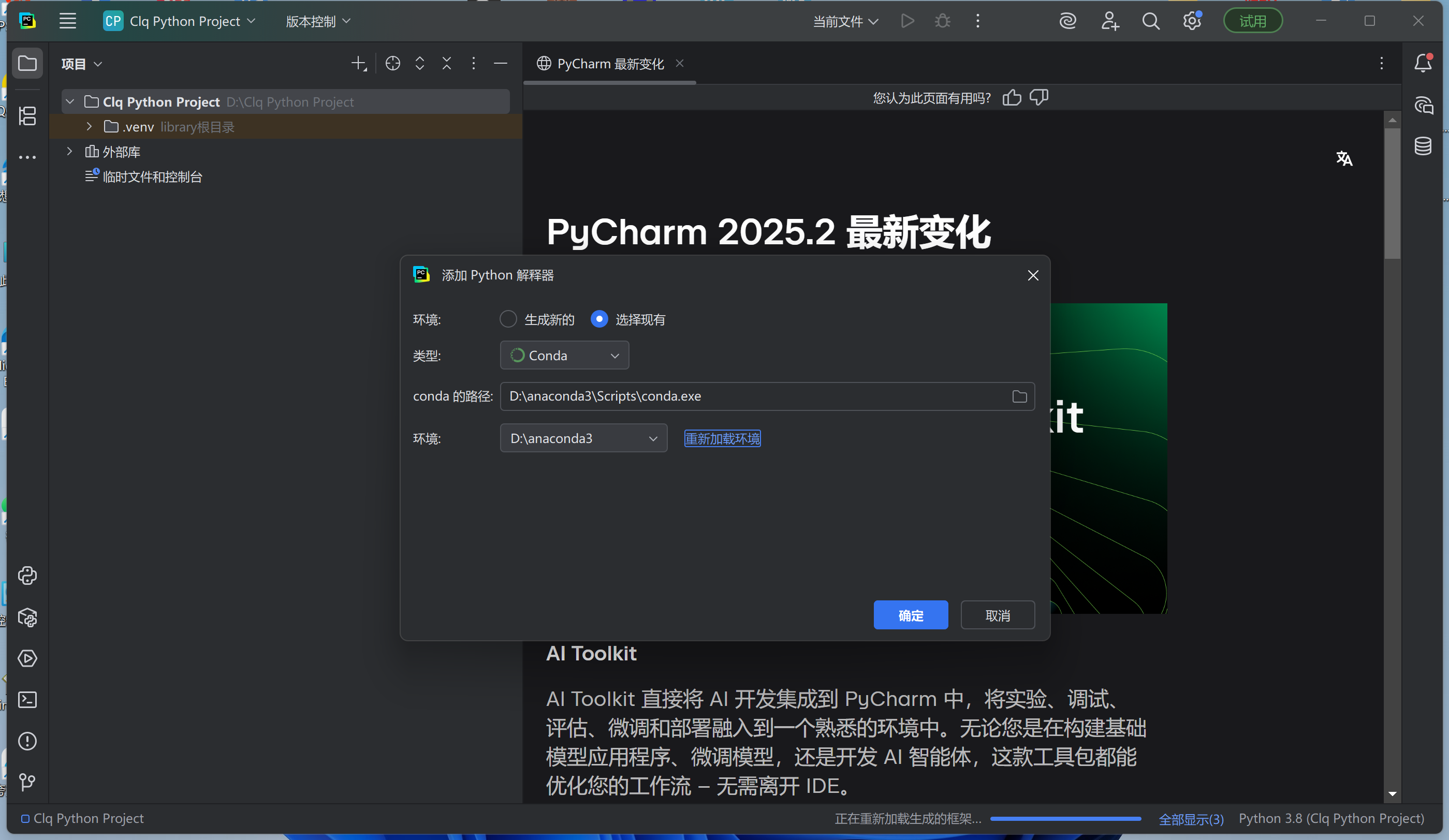Hide the Project panel
The height and width of the screenshot is (840, 1449).
click(x=501, y=63)
